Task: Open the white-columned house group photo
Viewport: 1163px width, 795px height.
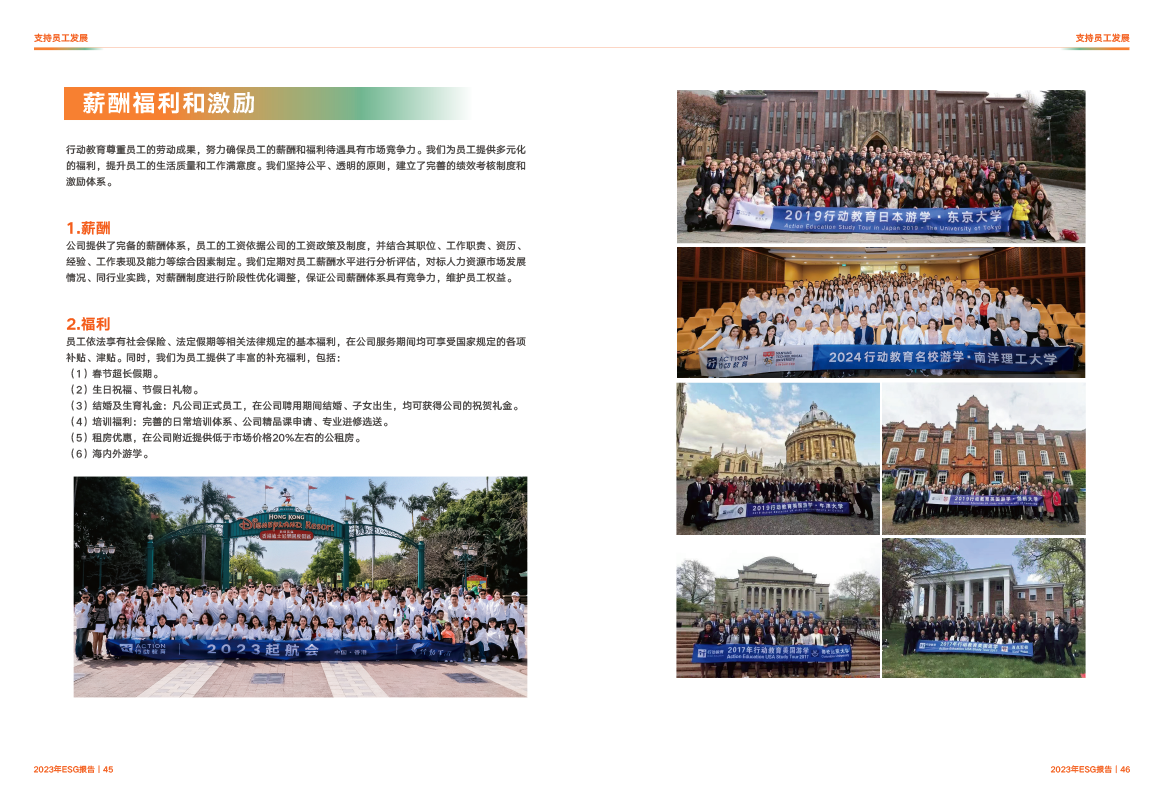Action: [983, 607]
